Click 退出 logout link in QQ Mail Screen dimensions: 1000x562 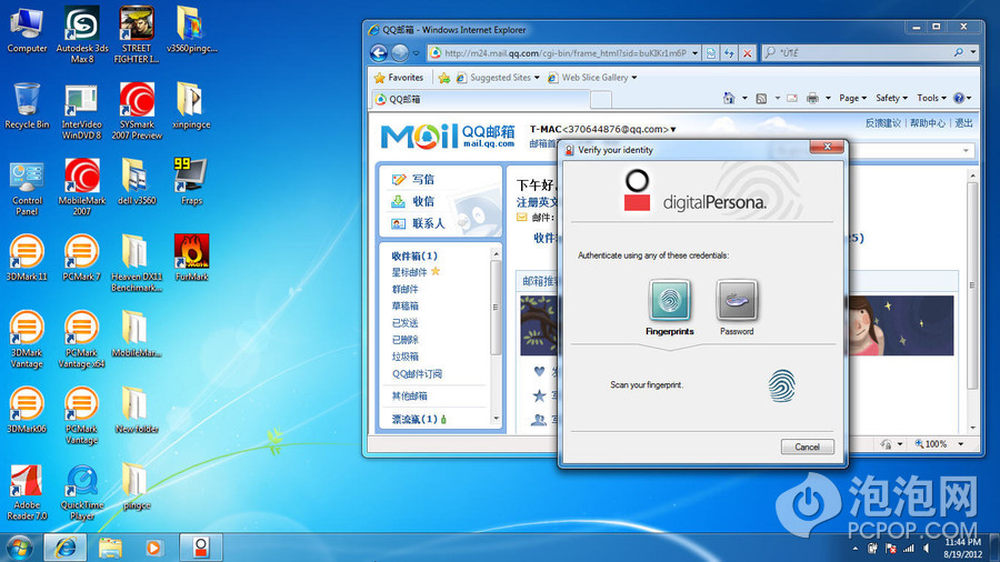pos(964,123)
